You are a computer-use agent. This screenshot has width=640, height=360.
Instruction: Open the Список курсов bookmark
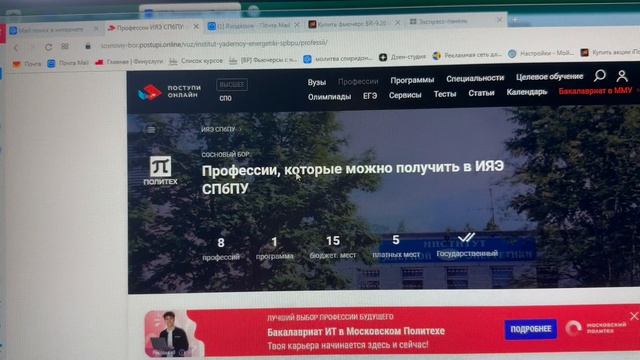pyautogui.click(x=196, y=61)
